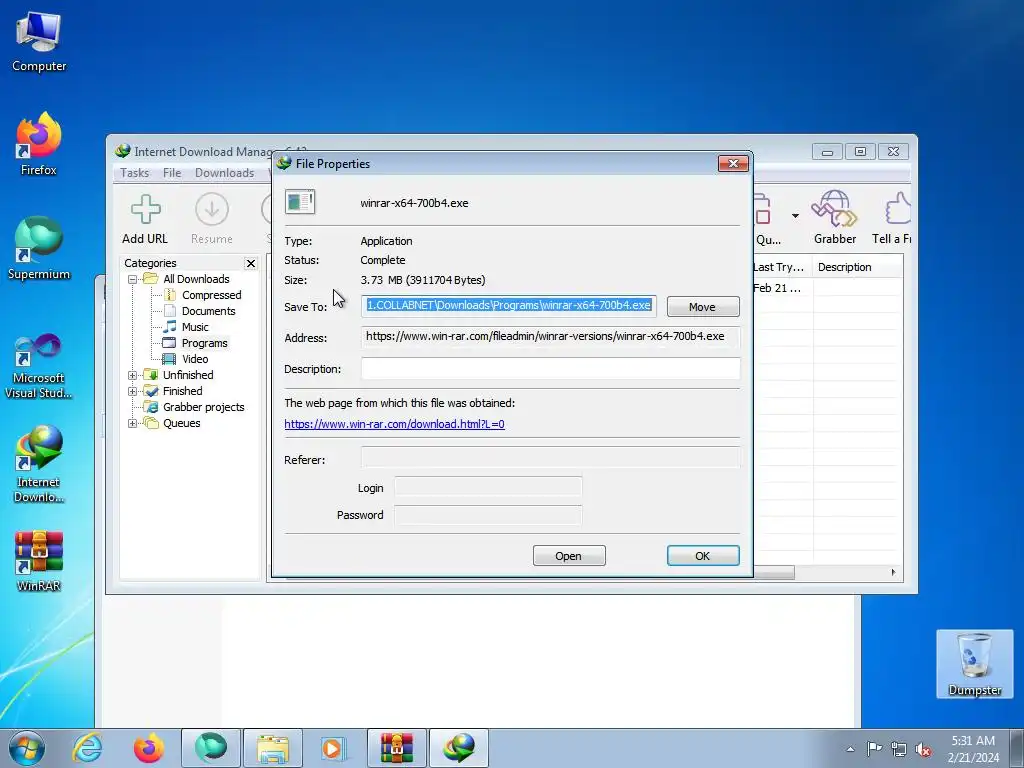Close the Categories panel with X

(x=251, y=263)
